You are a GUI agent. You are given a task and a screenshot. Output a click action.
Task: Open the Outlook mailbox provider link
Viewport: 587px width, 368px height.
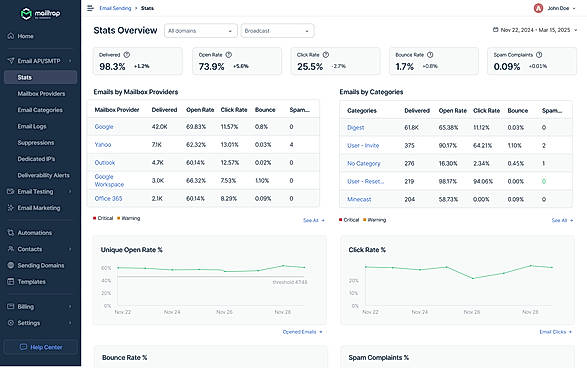tap(105, 162)
